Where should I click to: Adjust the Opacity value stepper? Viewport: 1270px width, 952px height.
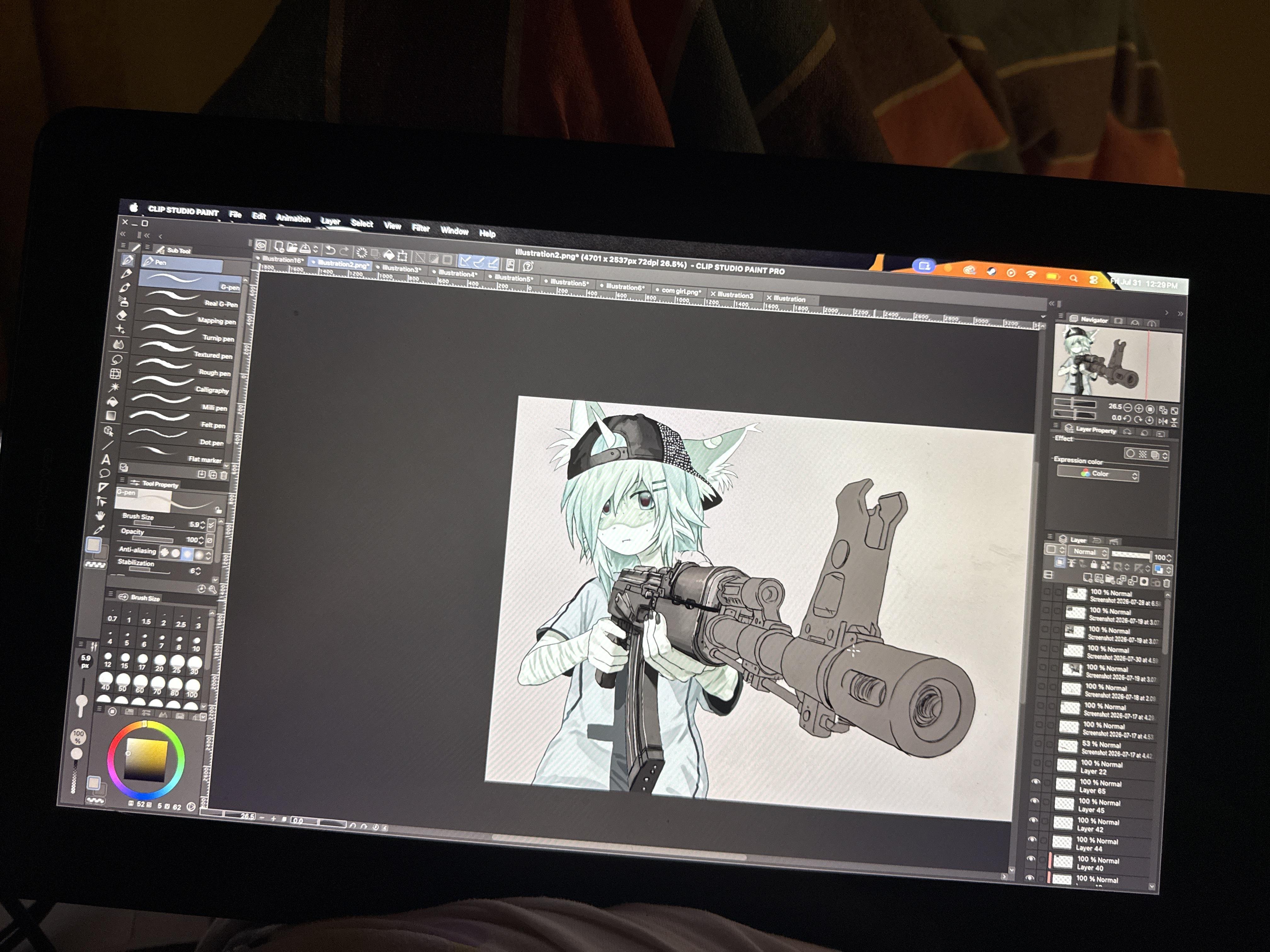[201, 540]
